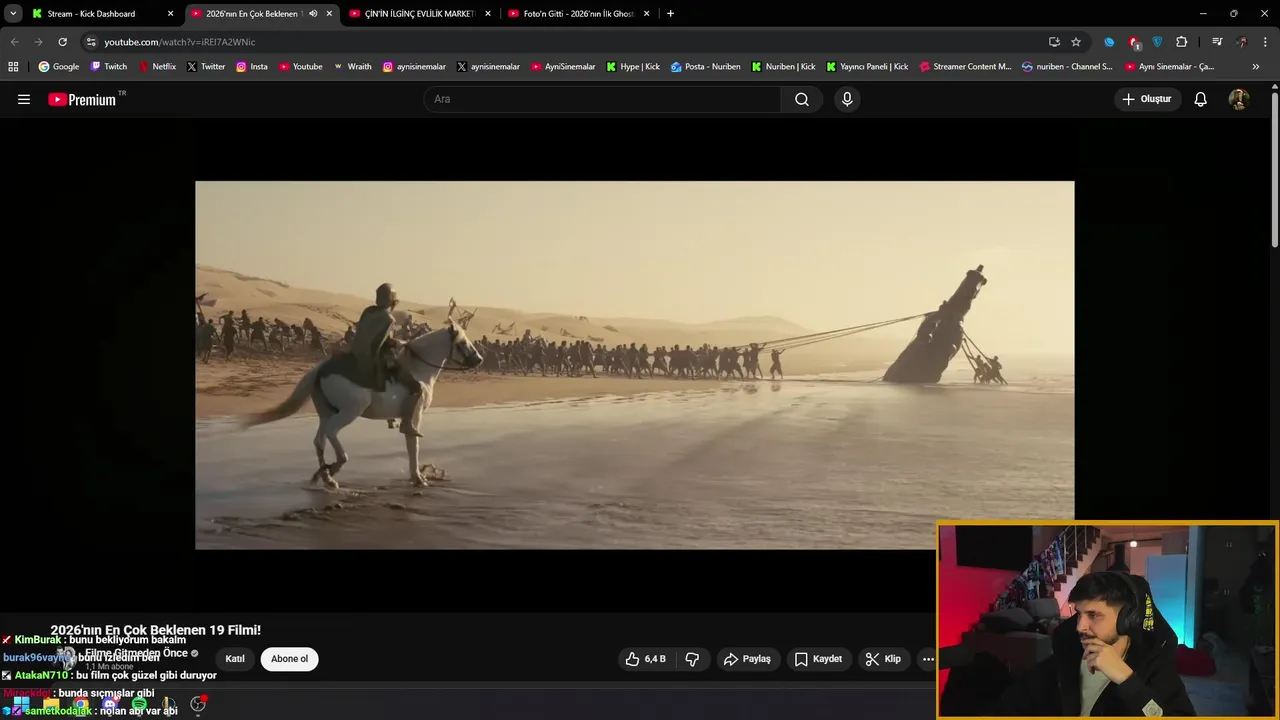The width and height of the screenshot is (1280, 720).
Task: Open tab search dropdown arrow
Action: tap(13, 14)
